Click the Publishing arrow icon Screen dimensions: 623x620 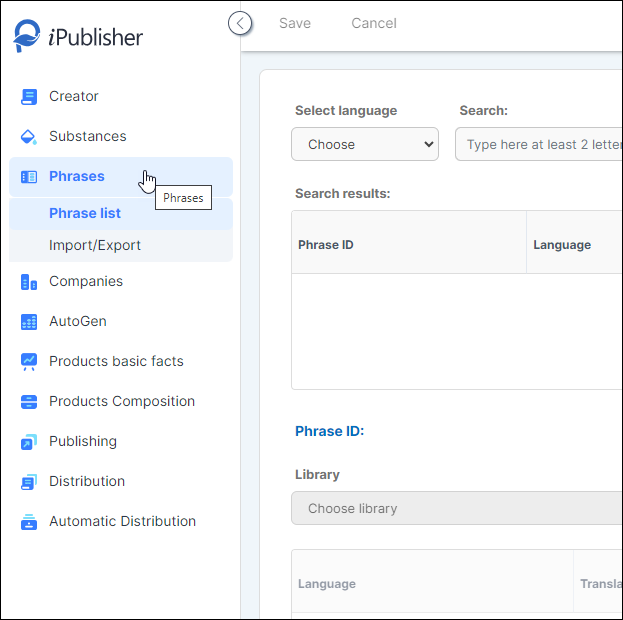(29, 442)
